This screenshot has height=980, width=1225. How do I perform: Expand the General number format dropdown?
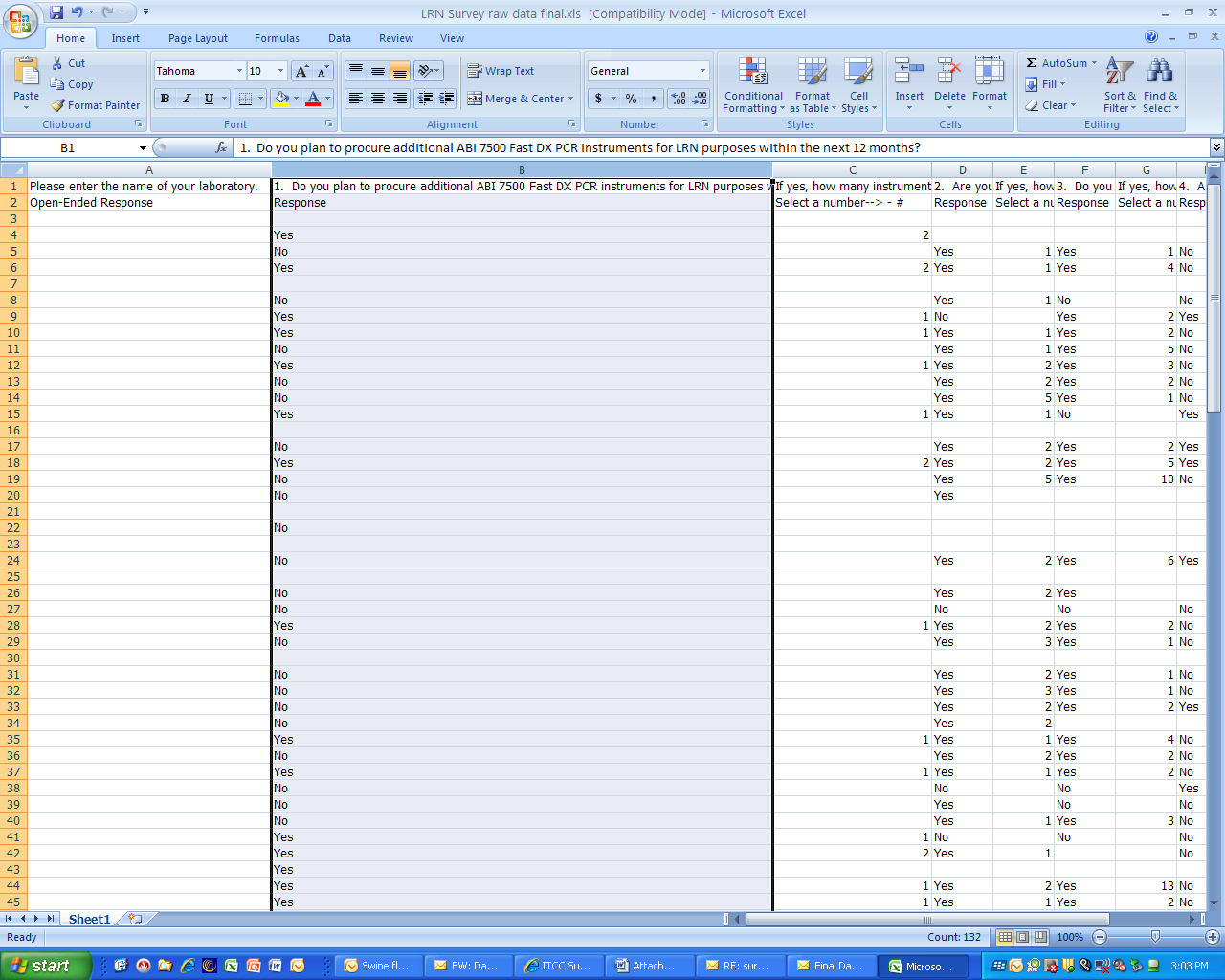tap(702, 71)
